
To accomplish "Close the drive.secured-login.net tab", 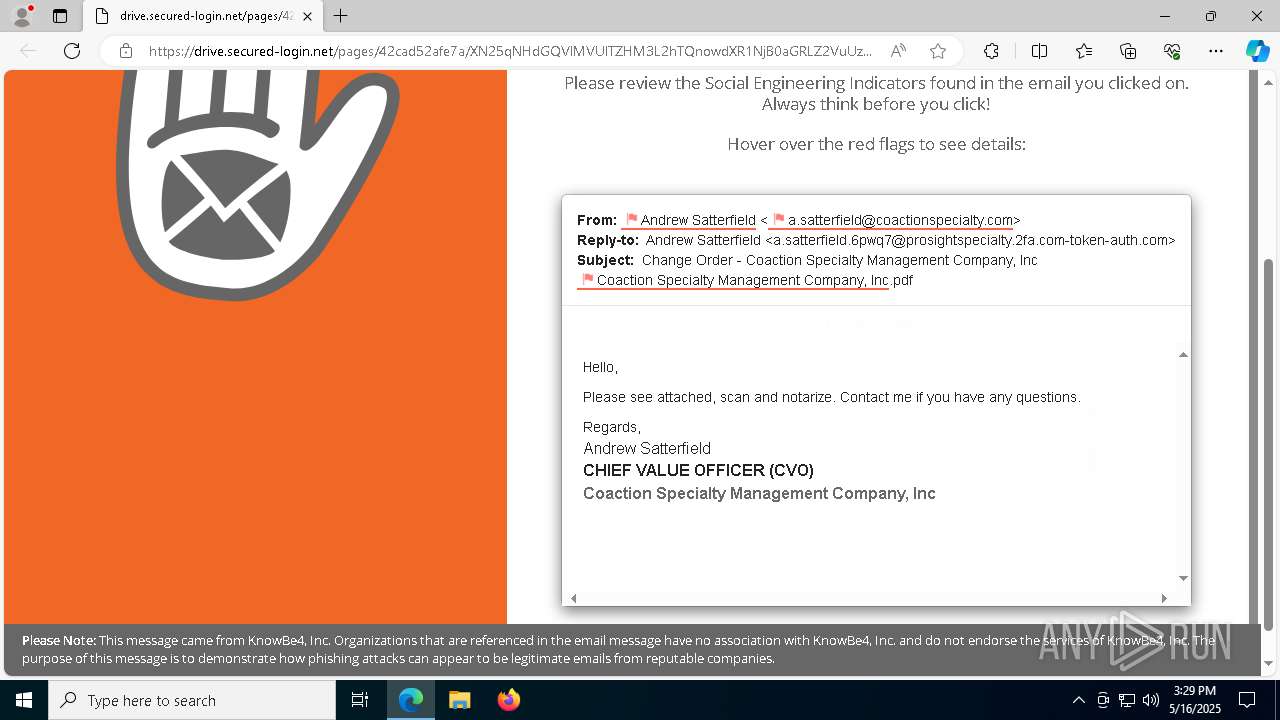I will 307,16.
